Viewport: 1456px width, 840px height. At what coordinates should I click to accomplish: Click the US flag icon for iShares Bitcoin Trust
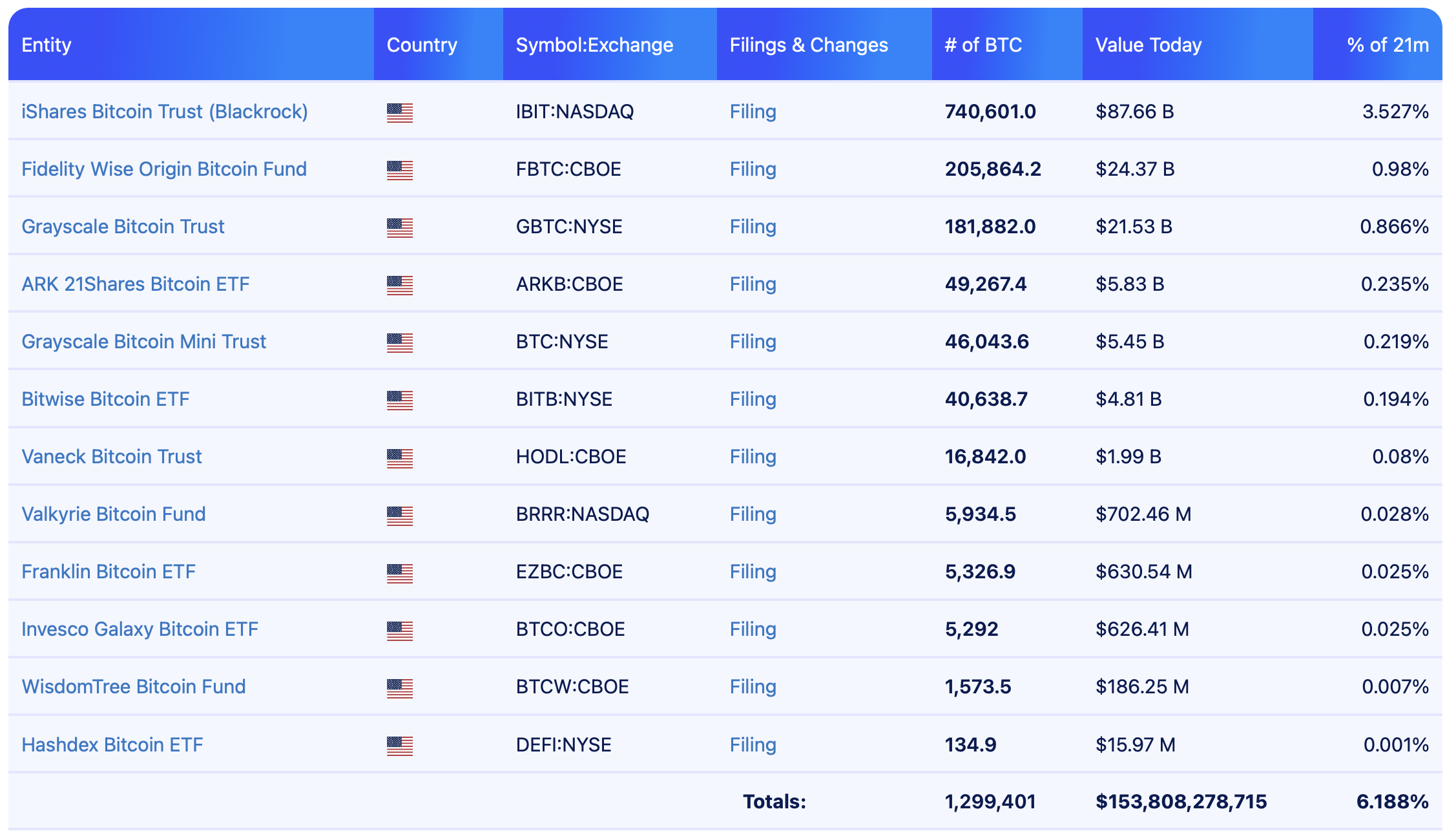tap(399, 112)
